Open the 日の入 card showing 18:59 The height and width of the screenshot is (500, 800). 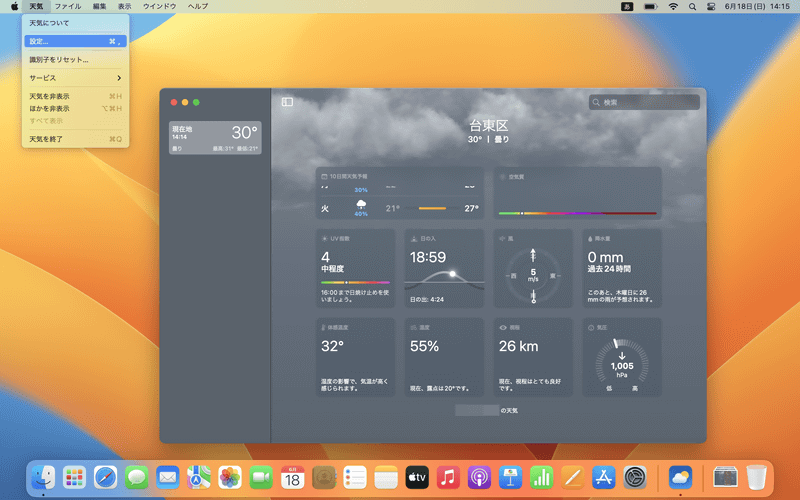(x=444, y=268)
